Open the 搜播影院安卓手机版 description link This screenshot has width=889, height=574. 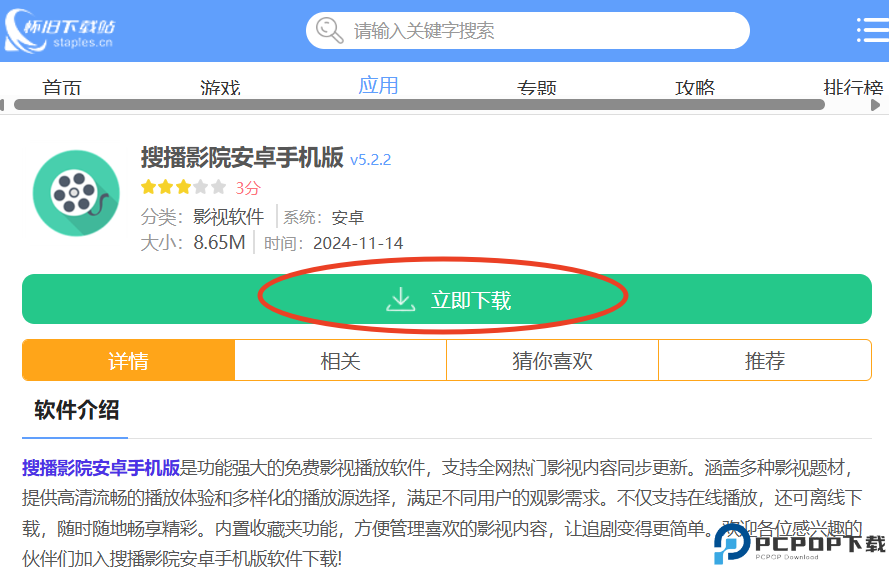click(x=101, y=468)
